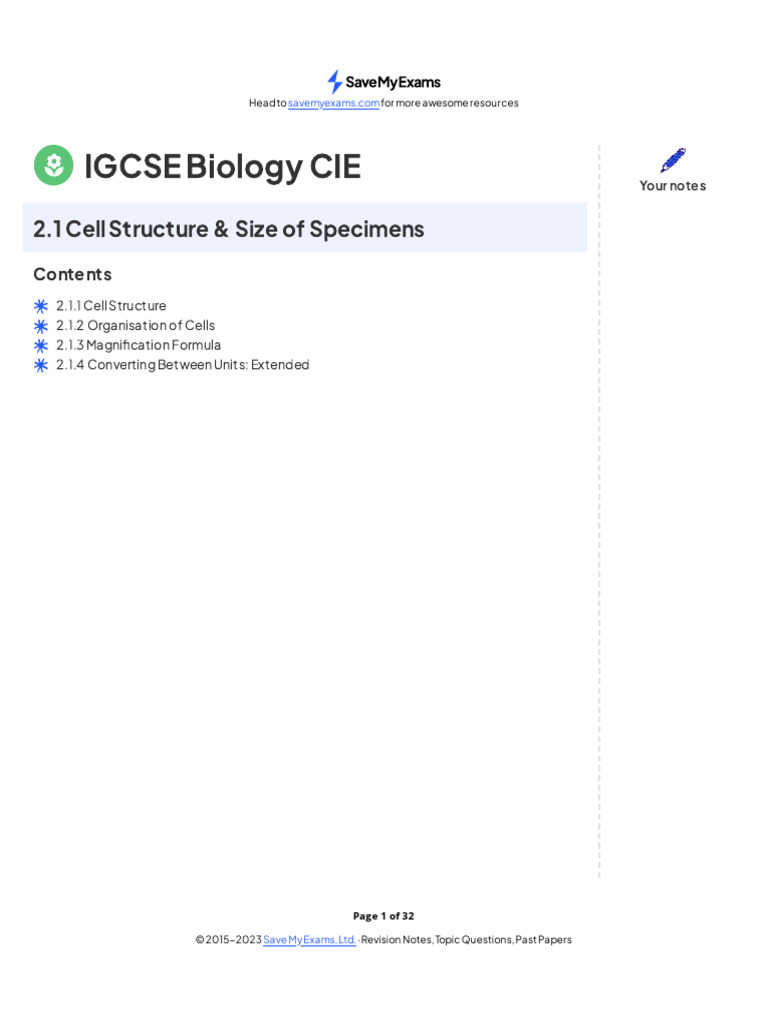Select the 2.1.2 Organisation of Cells entry
Image resolution: width=768 pixels, height=1024 pixels.
pos(135,326)
